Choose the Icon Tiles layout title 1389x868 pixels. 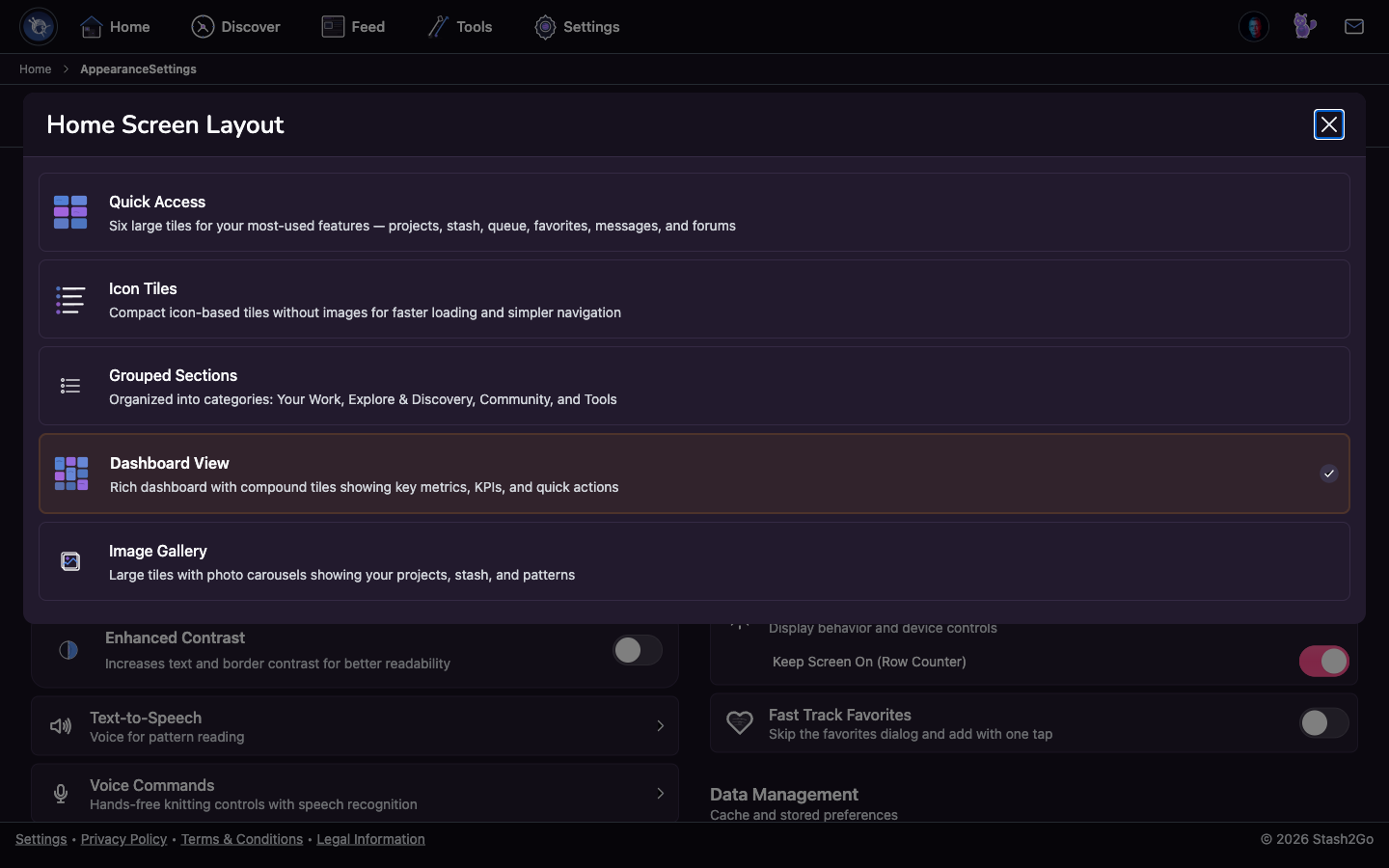point(143,288)
